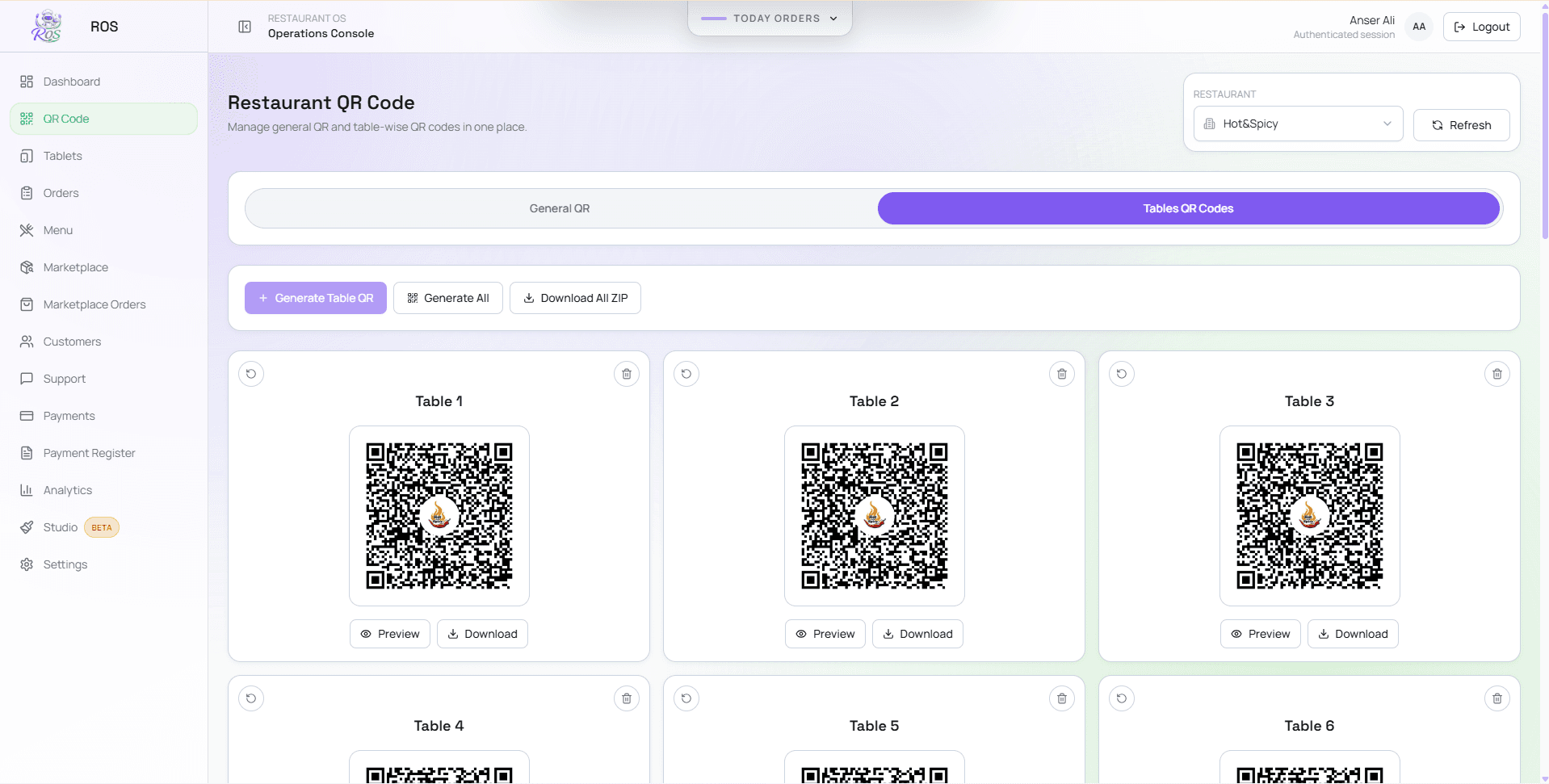Viewport: 1549px width, 784px height.
Task: Go to Orders in sidebar
Action: pyautogui.click(x=103, y=193)
